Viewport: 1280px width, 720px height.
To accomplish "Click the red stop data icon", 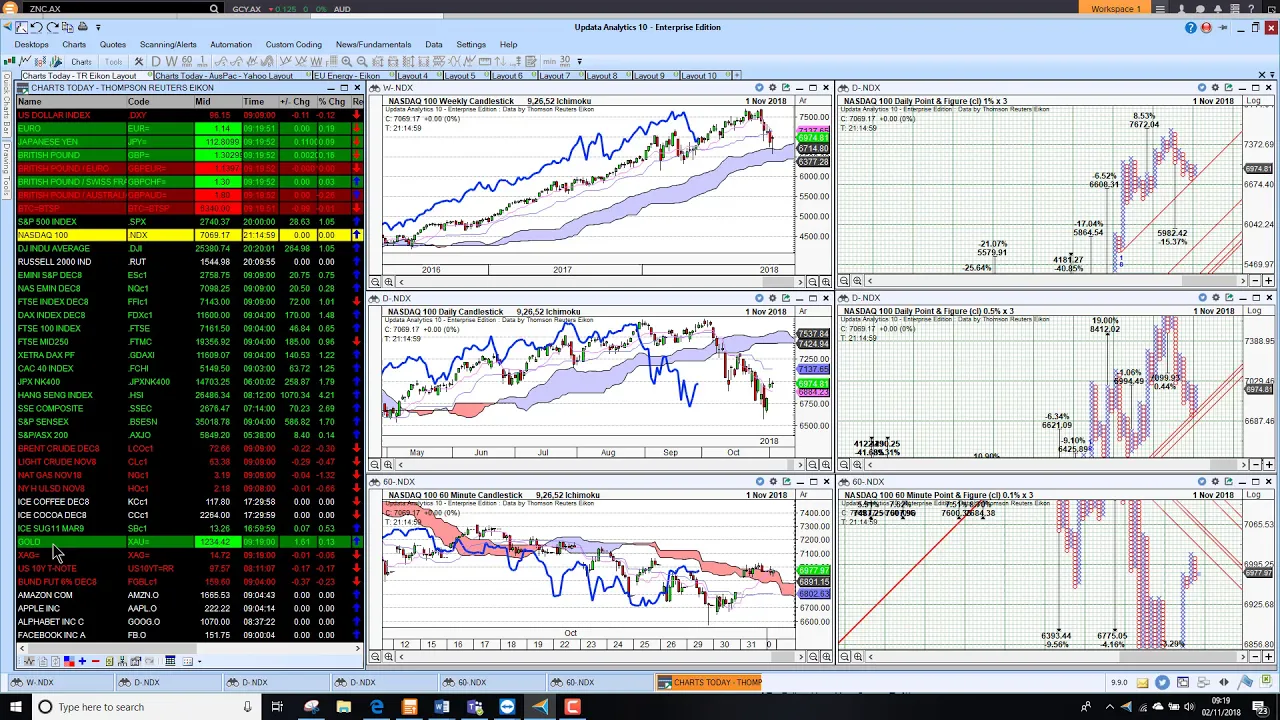I will pos(1206,27).
